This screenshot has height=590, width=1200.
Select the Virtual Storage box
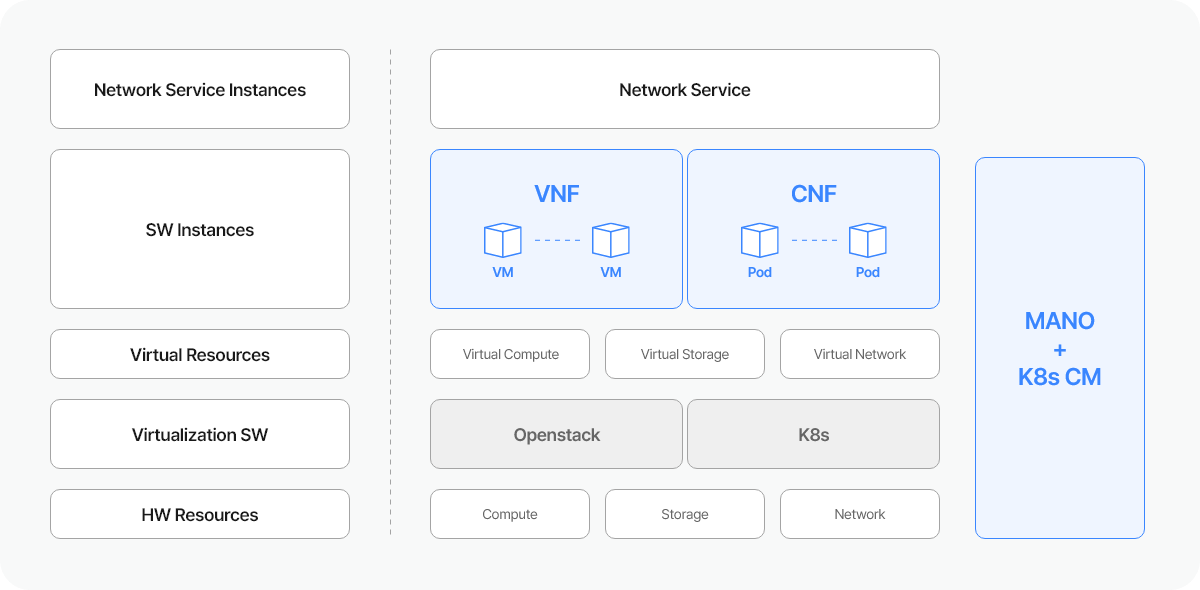685,354
